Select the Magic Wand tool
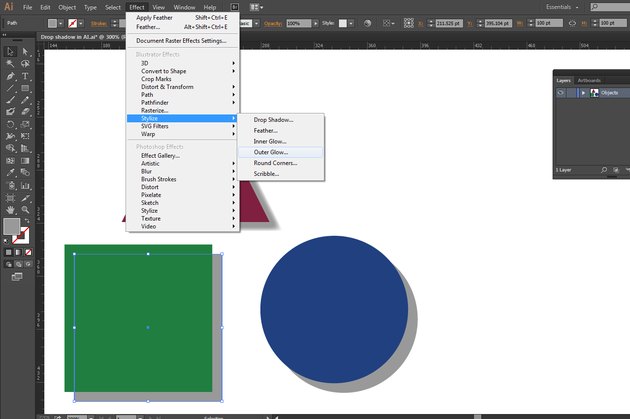The image size is (630, 419). point(10,64)
